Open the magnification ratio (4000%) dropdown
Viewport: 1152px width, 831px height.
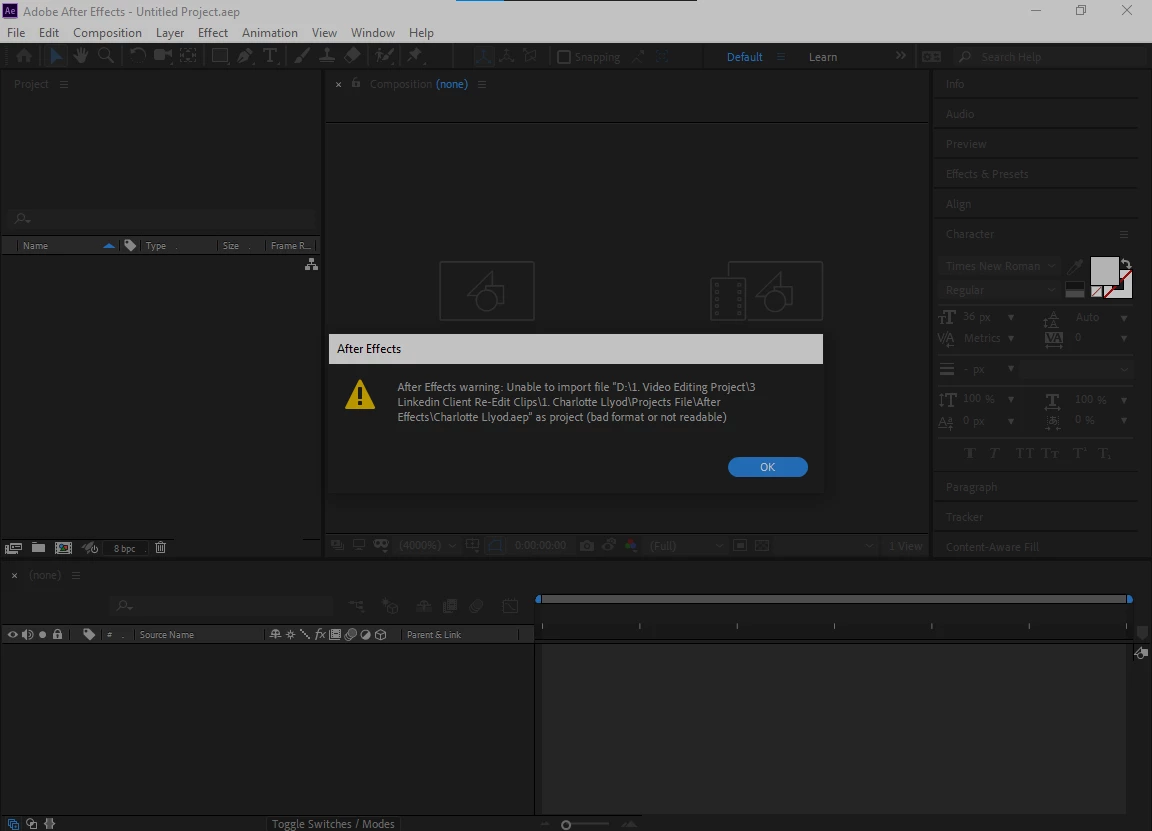tap(427, 545)
